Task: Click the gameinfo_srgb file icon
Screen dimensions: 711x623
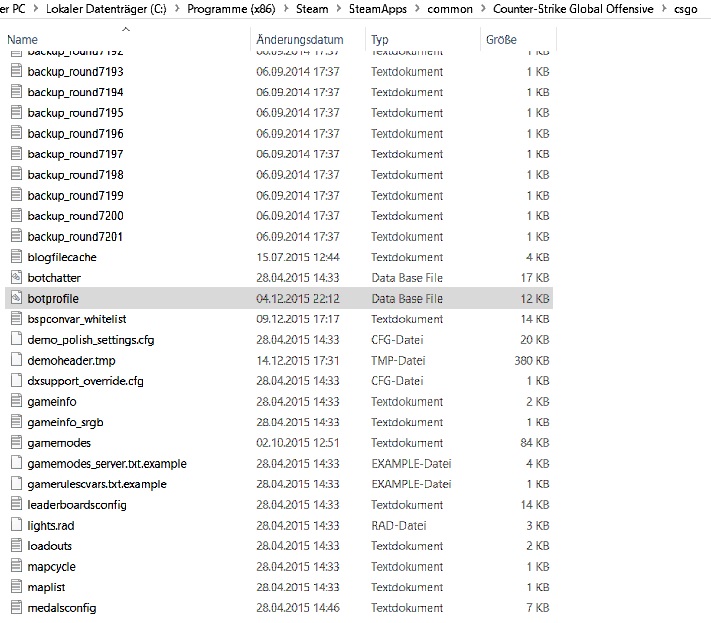Action: [x=16, y=422]
